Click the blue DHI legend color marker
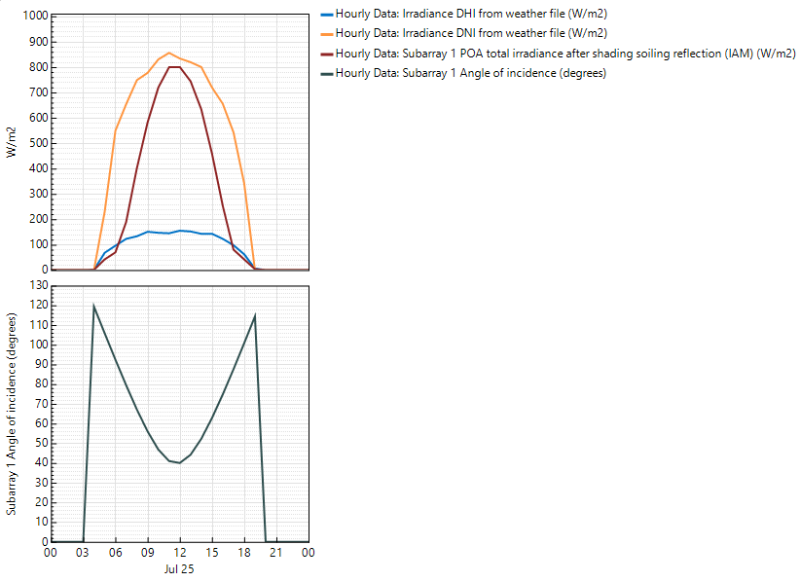 [x=326, y=15]
